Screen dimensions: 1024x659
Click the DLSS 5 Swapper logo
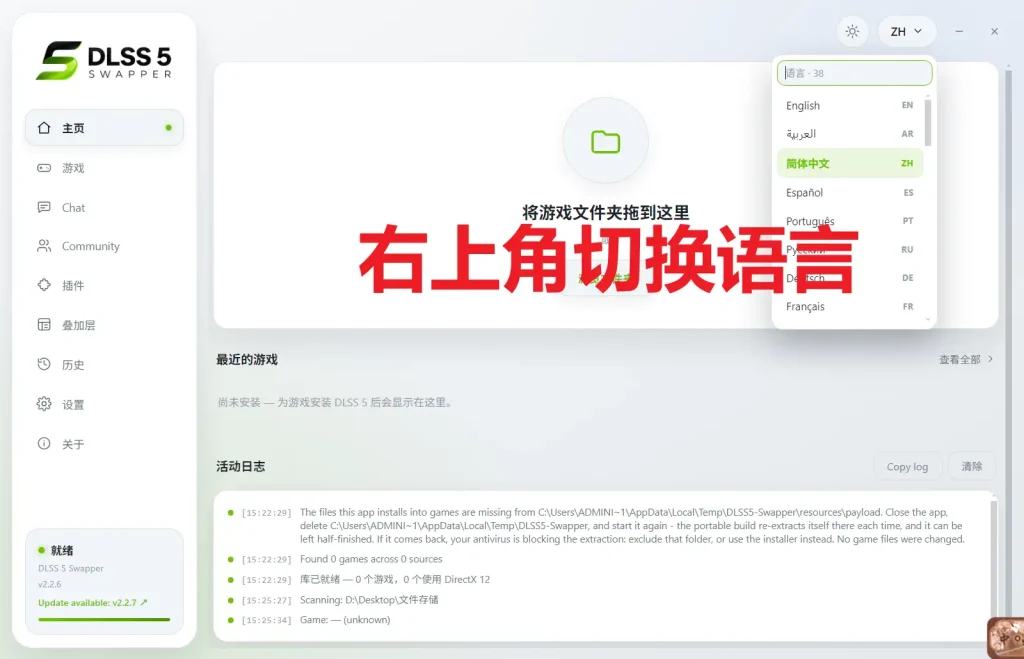(104, 61)
